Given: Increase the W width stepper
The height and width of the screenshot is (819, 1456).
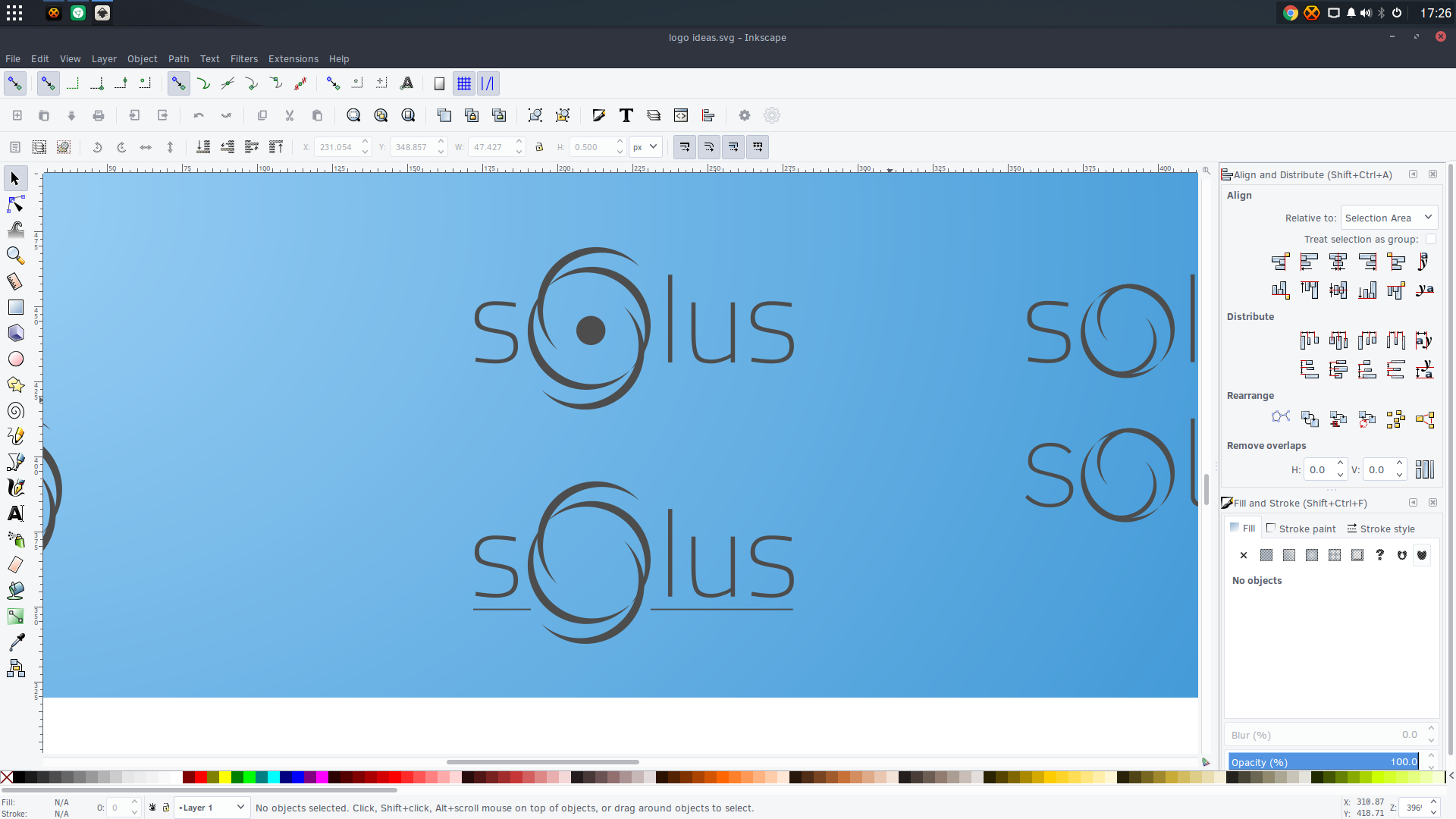Looking at the screenshot, I should click(519, 142).
